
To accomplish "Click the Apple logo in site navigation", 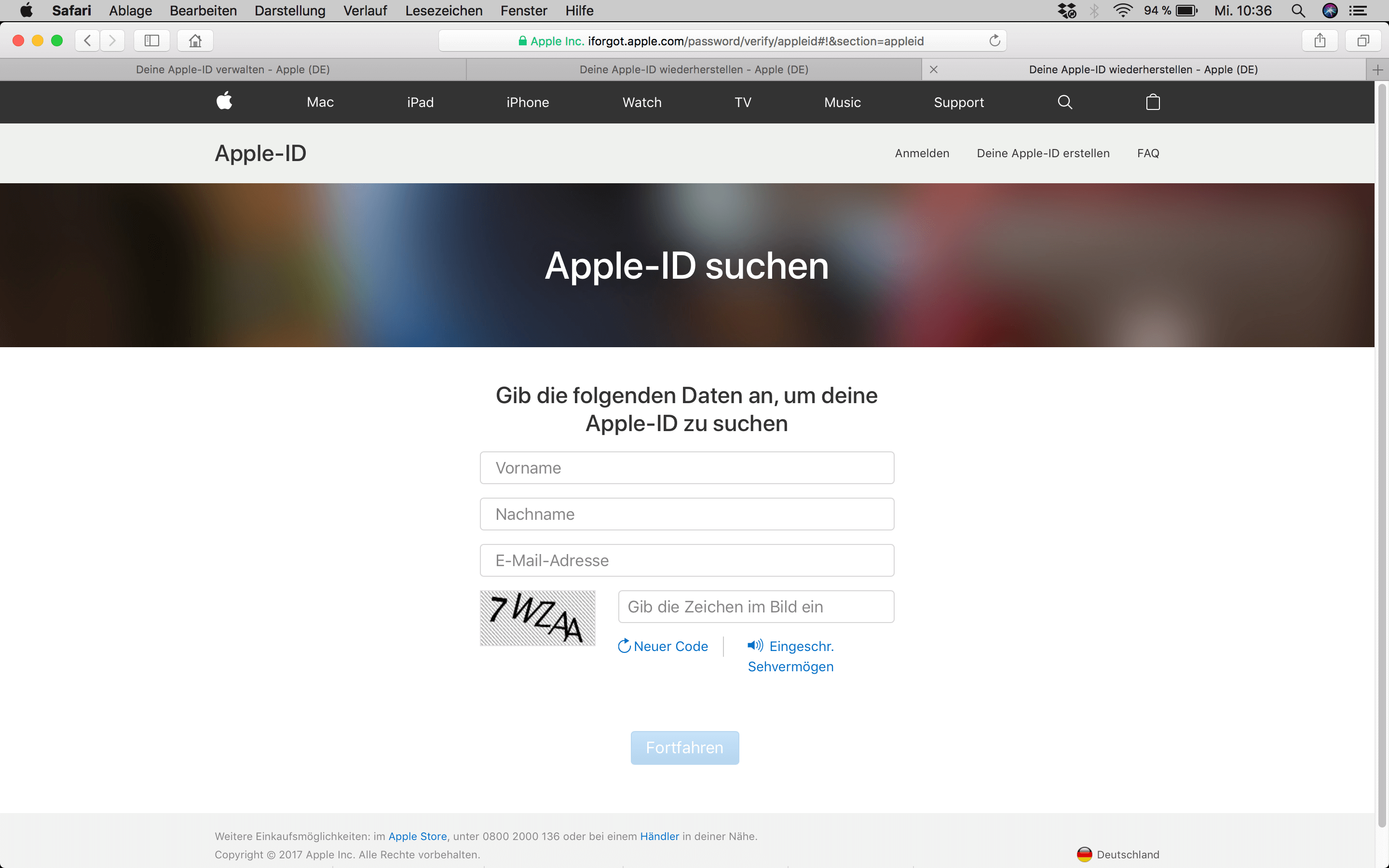I will 224,102.
